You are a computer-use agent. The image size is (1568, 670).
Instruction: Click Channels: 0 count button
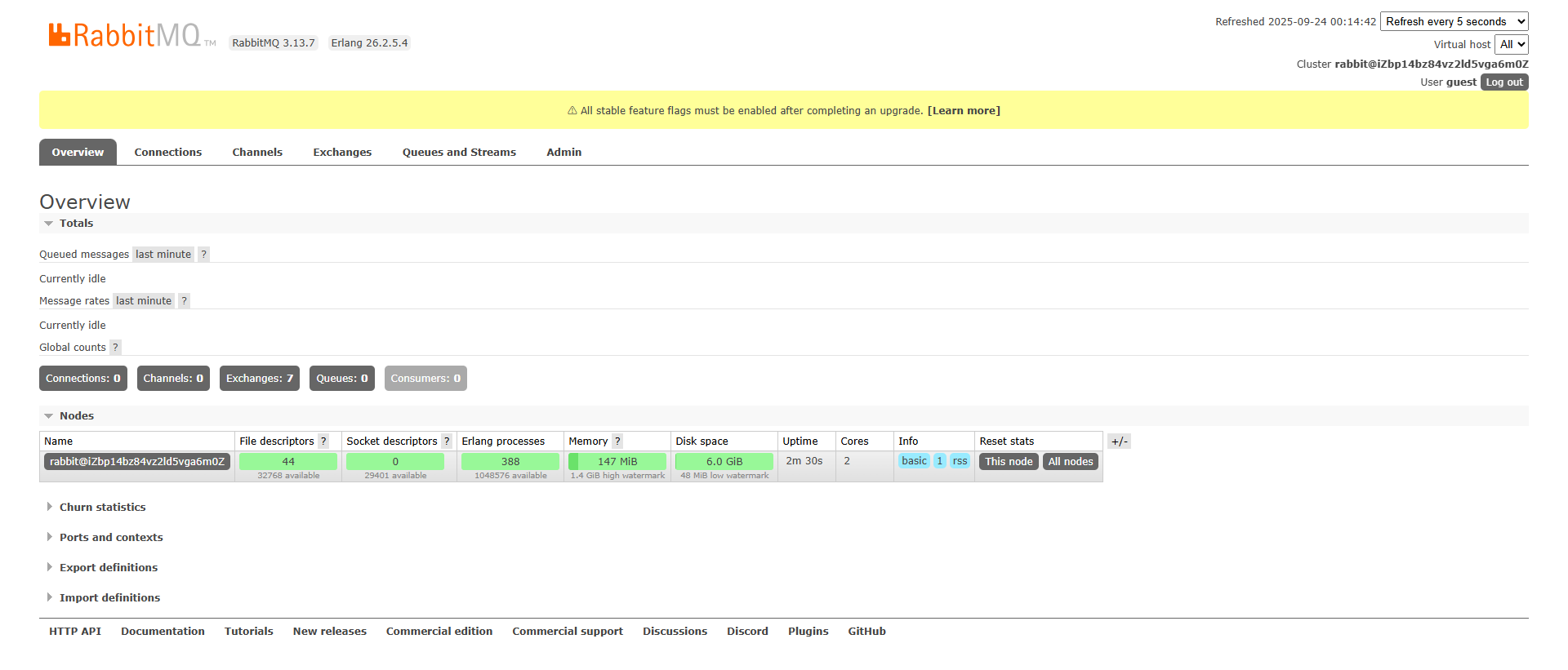(x=173, y=379)
